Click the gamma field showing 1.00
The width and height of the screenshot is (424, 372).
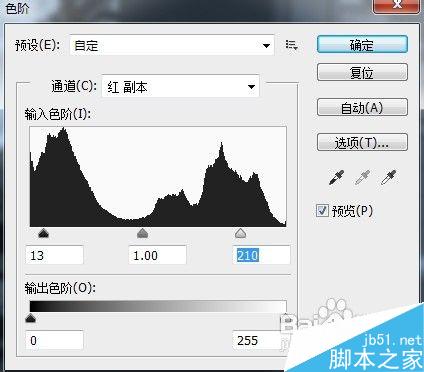click(157, 255)
